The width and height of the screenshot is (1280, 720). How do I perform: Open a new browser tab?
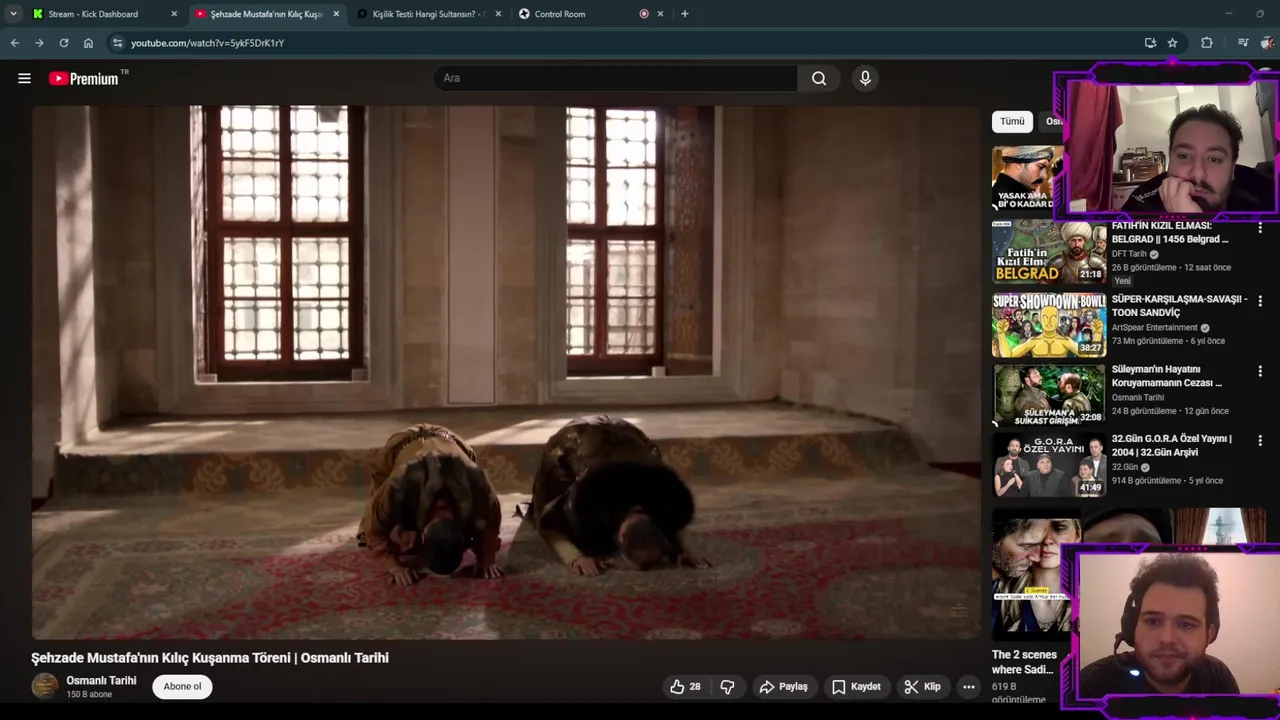[x=685, y=14]
